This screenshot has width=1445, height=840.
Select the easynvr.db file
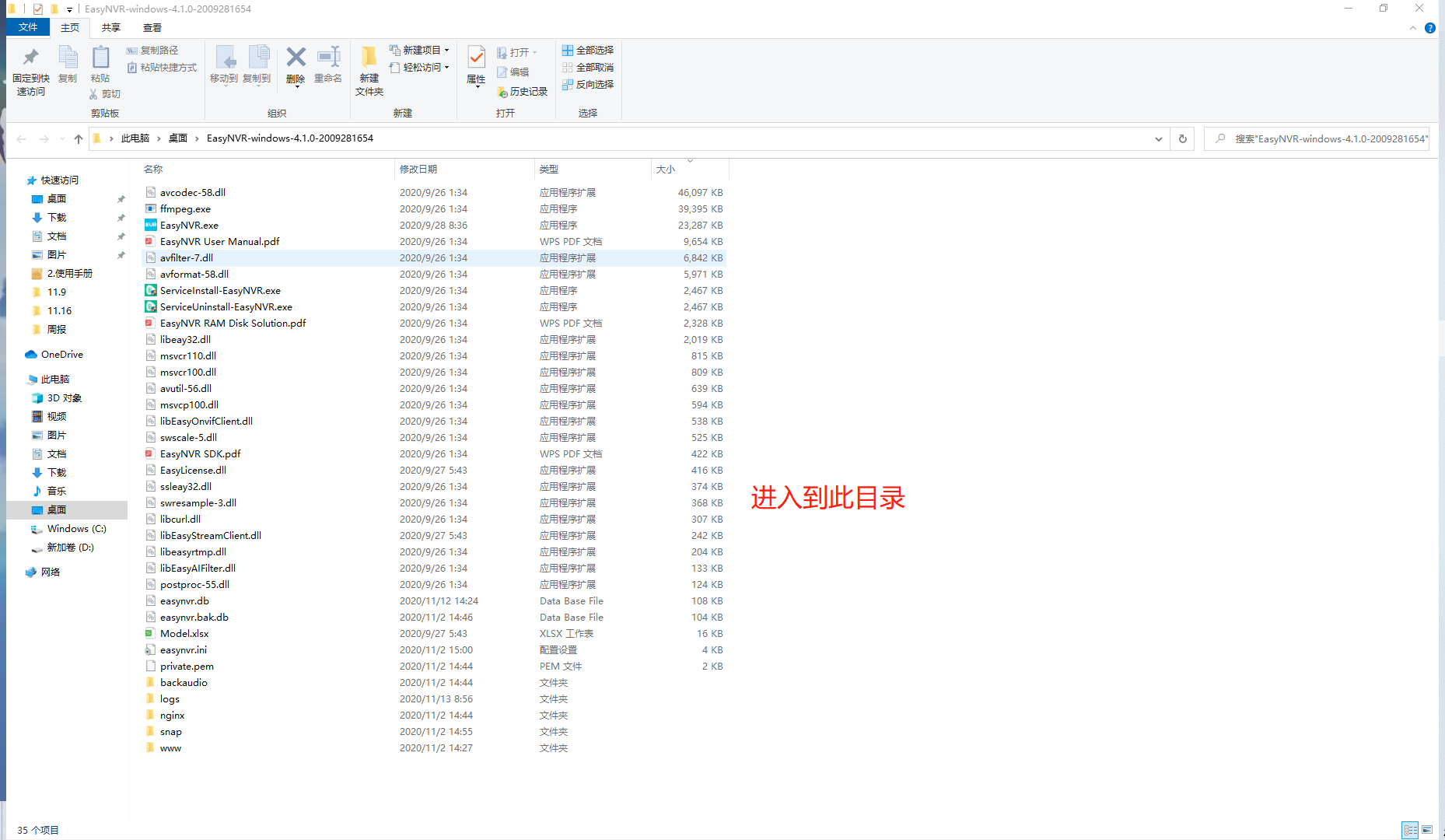(x=184, y=601)
